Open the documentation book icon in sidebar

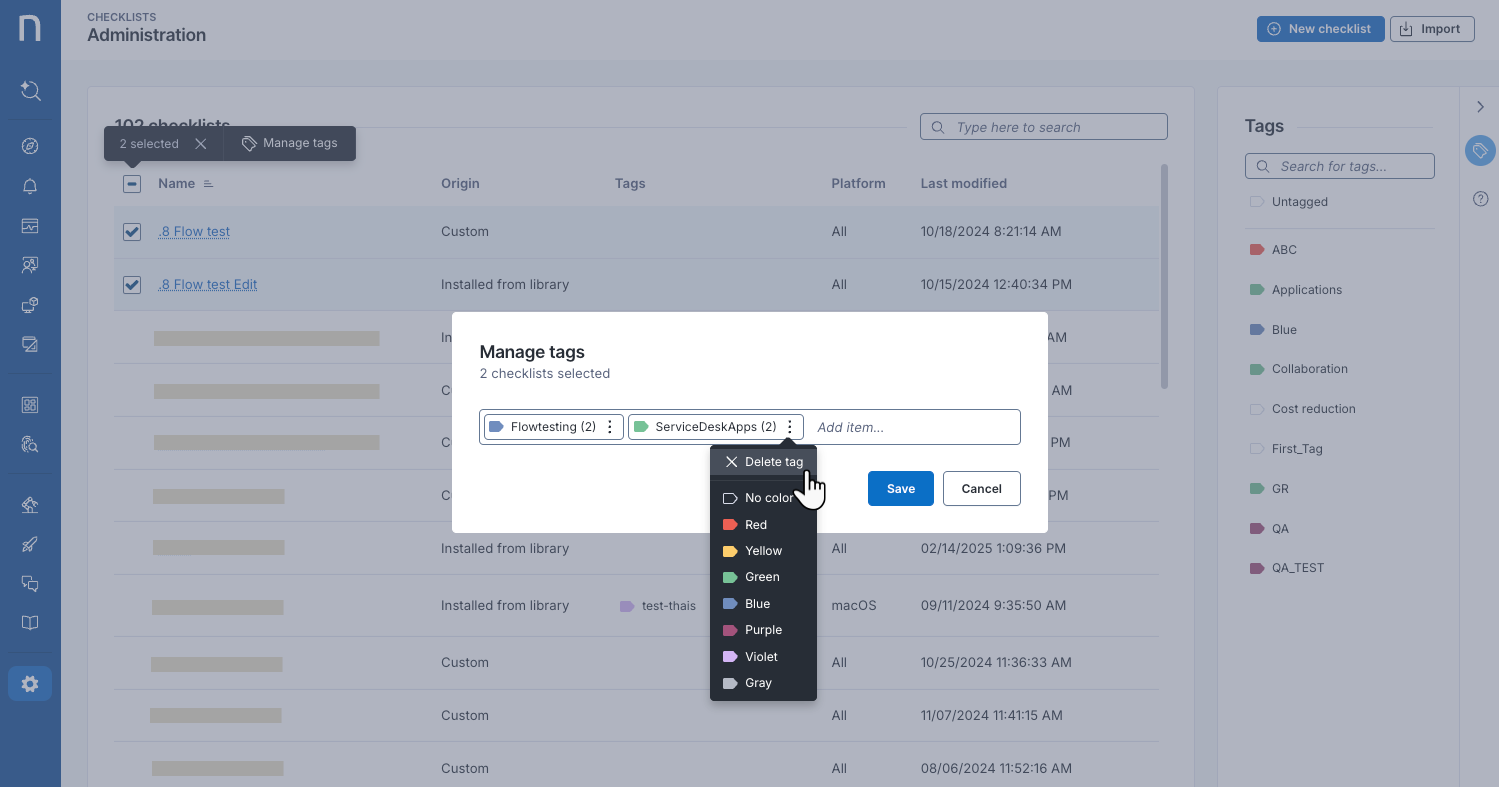tap(29, 622)
